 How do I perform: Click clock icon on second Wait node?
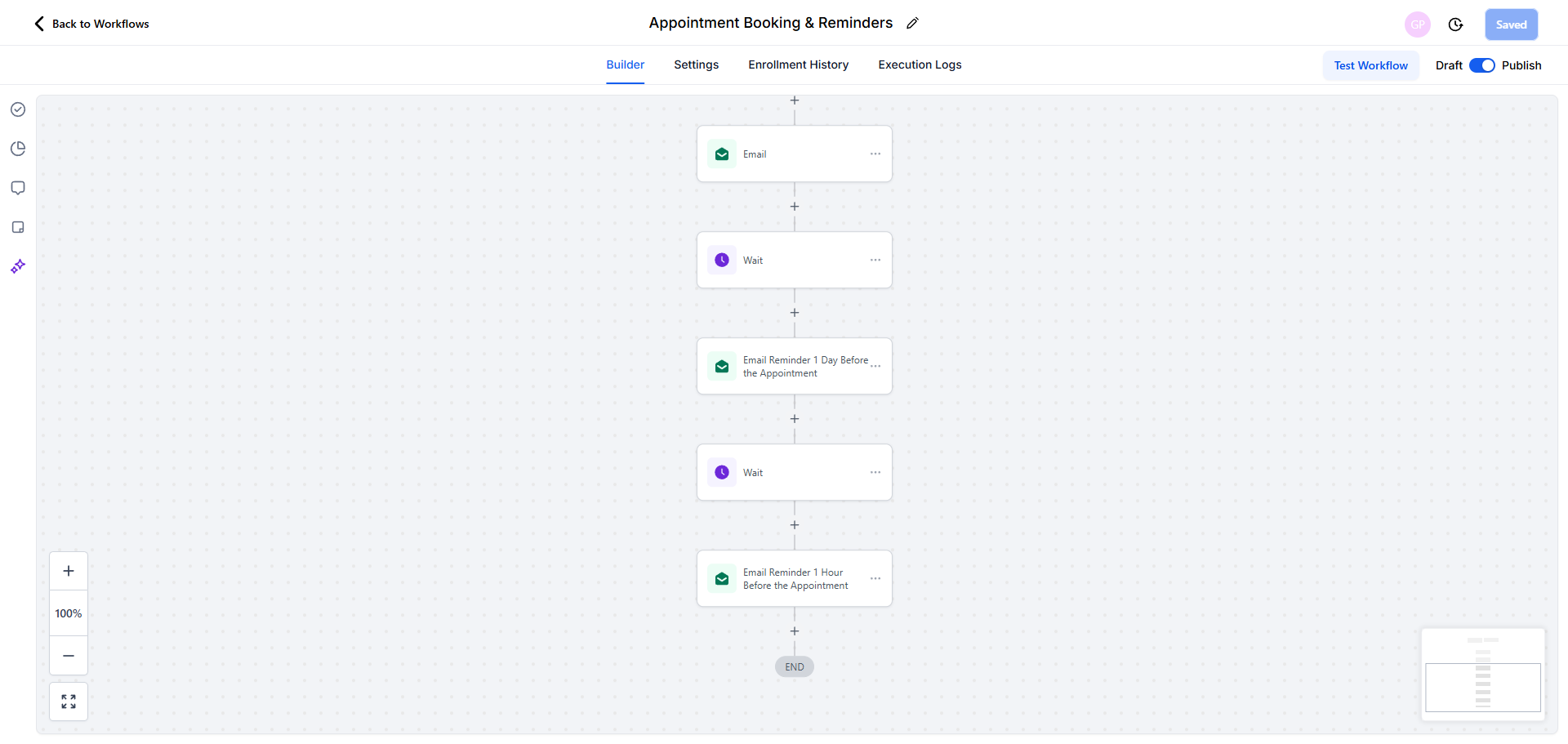click(x=722, y=472)
